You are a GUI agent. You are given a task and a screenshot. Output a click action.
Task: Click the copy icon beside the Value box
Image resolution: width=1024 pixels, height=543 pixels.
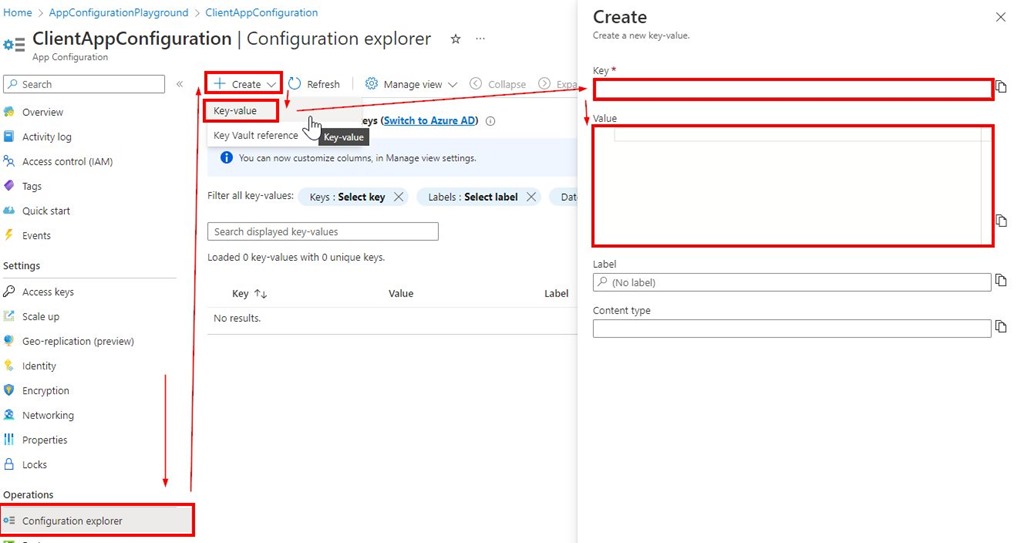point(1001,221)
